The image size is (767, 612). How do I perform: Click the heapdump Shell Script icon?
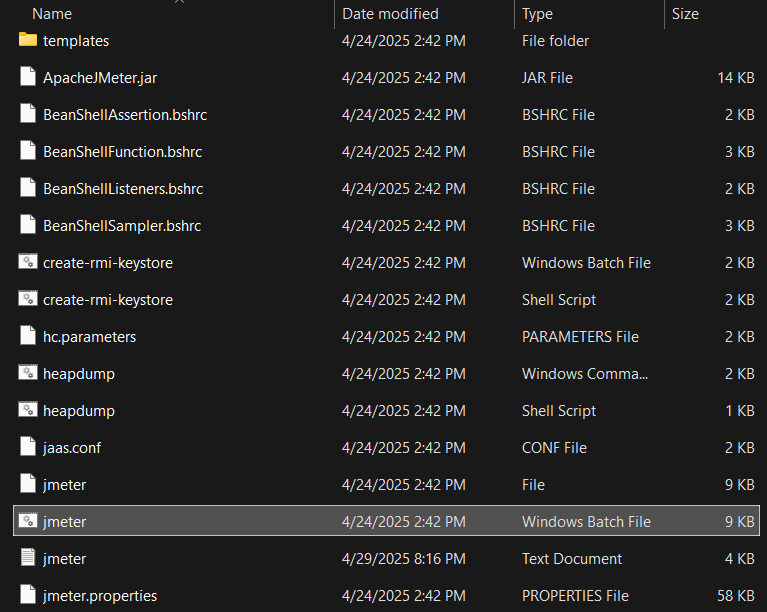28,410
